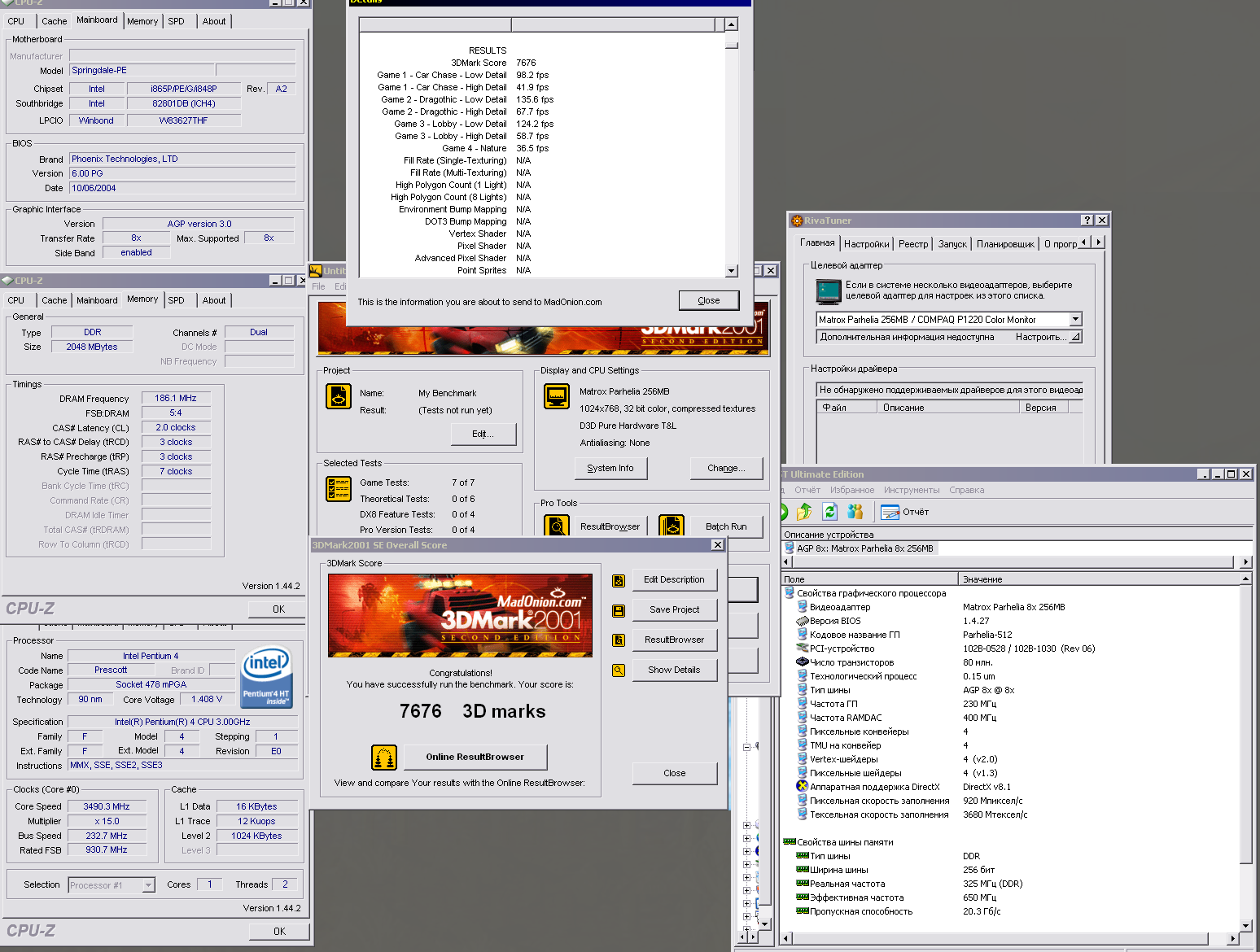Click the Everest refresh toolbar icon
Viewport: 1260px width, 952px height.
(830, 511)
